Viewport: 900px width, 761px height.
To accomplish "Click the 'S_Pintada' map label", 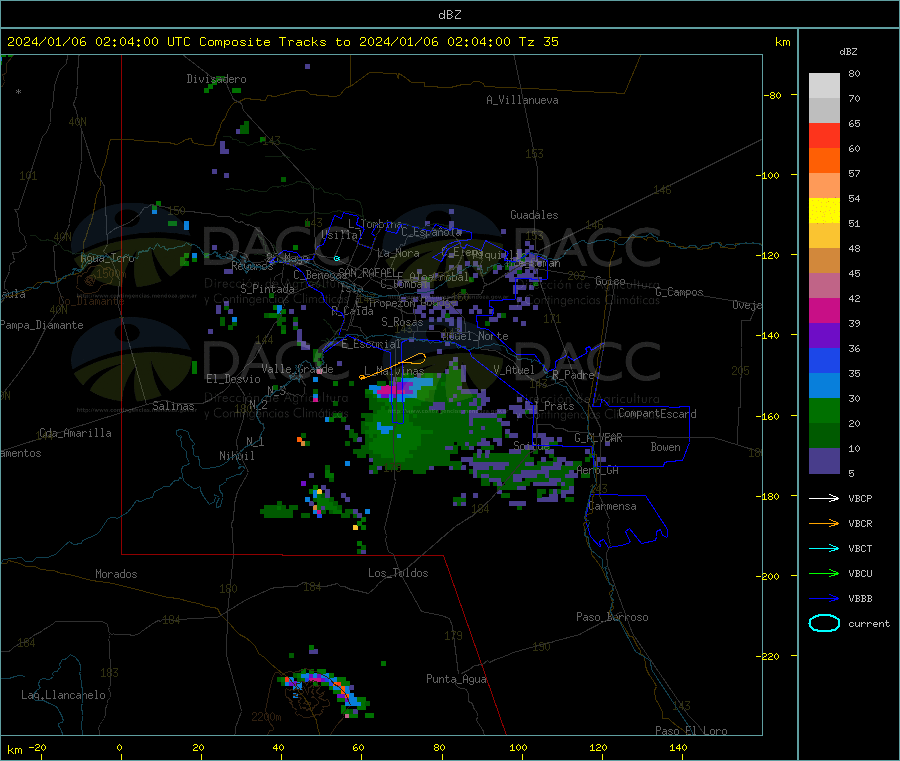I will click(267, 289).
